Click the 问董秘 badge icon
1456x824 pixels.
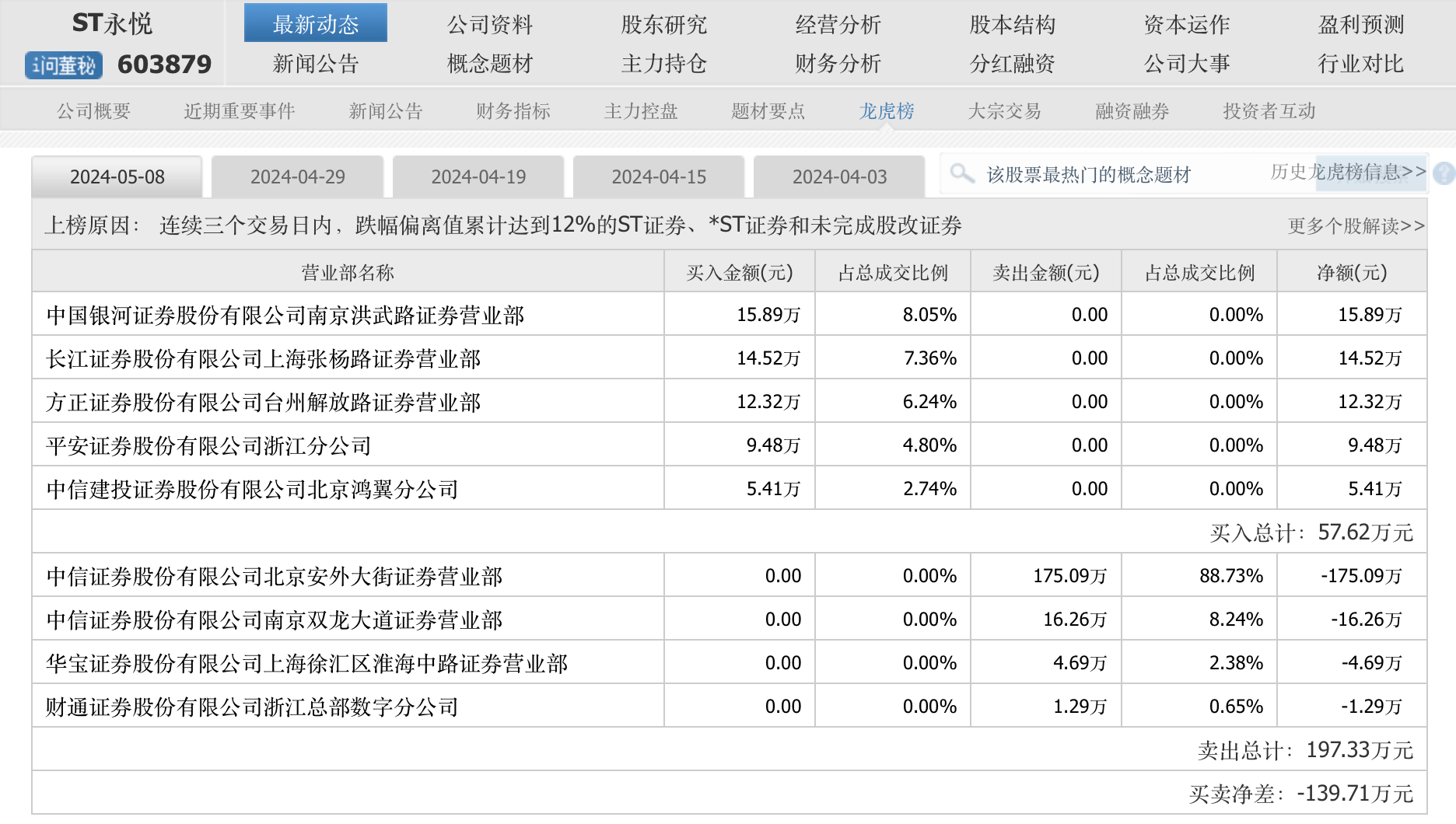[x=64, y=65]
